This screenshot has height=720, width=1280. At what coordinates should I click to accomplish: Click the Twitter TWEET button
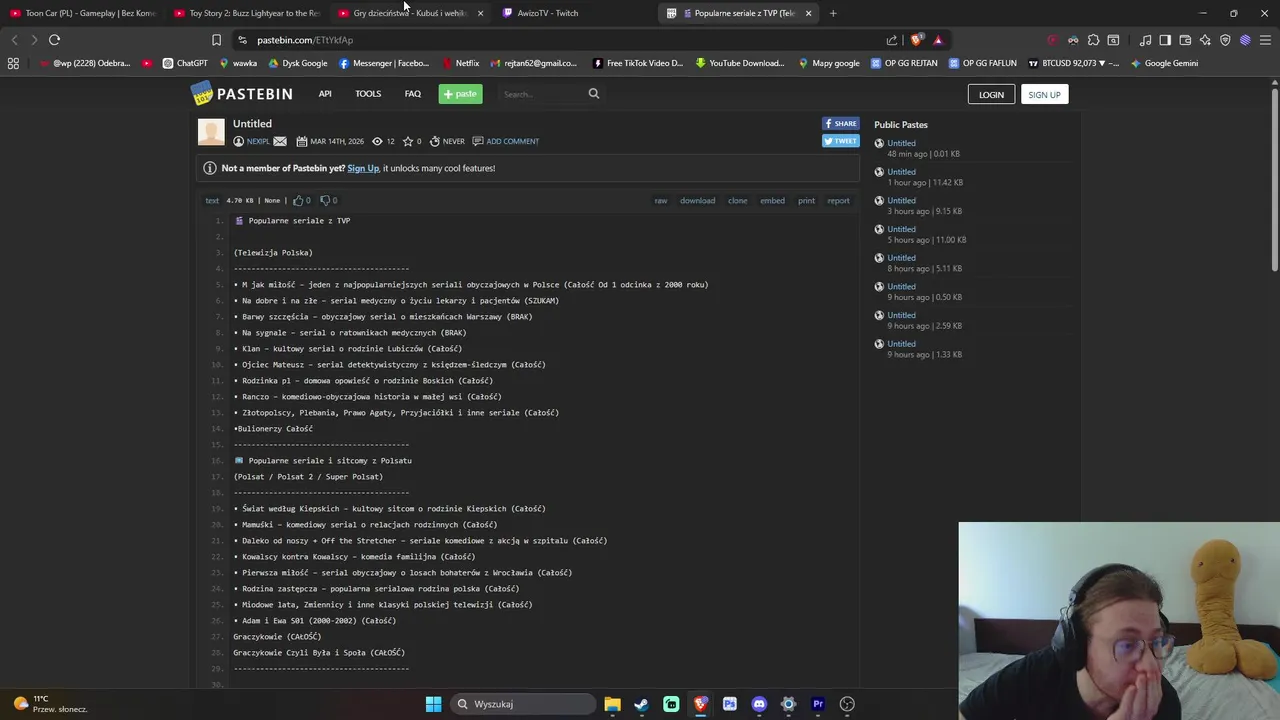pos(840,141)
